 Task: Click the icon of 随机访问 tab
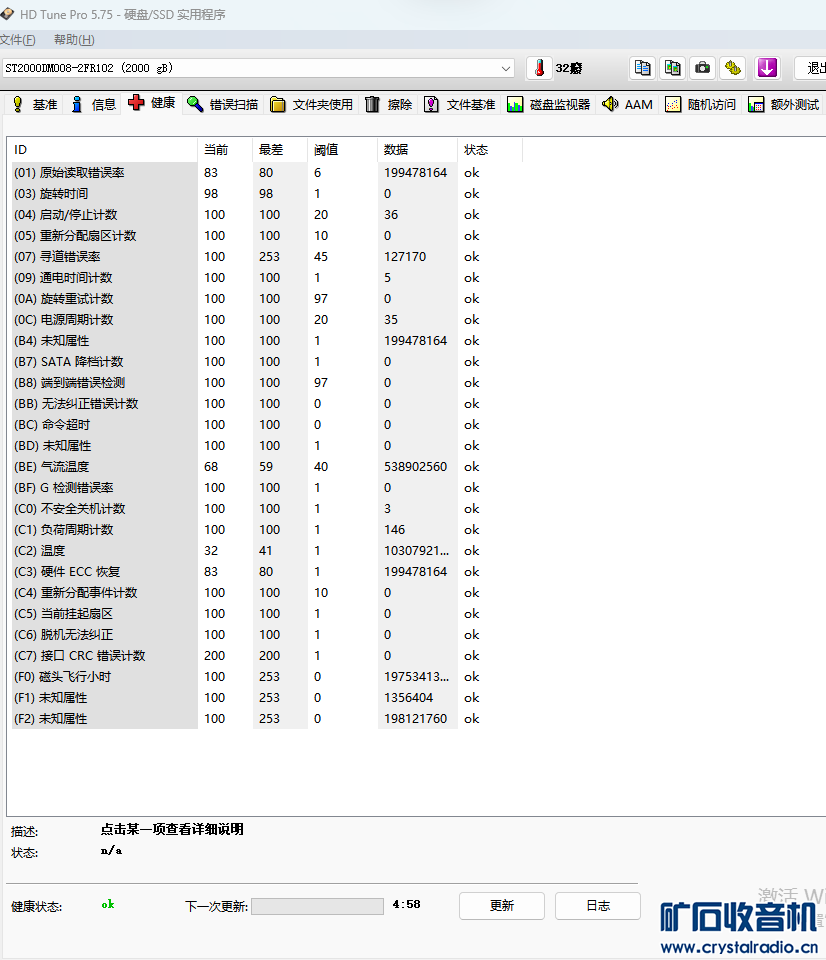(x=673, y=105)
